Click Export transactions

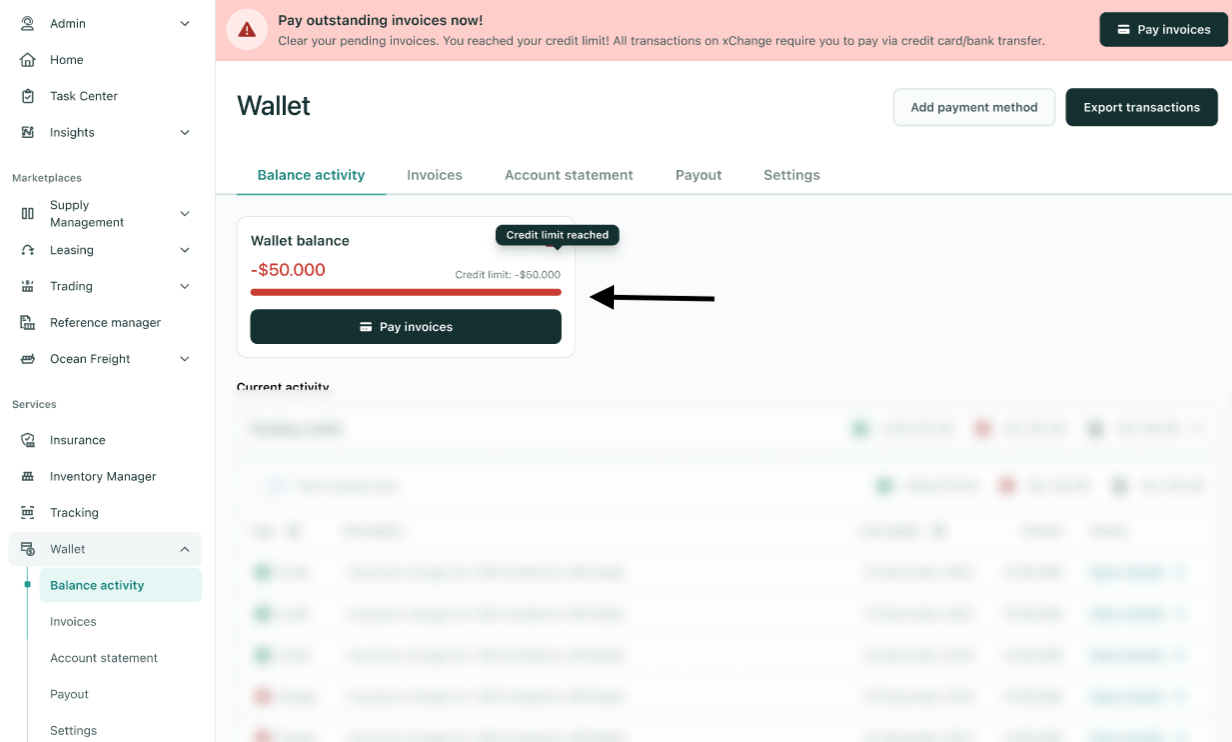1141,107
